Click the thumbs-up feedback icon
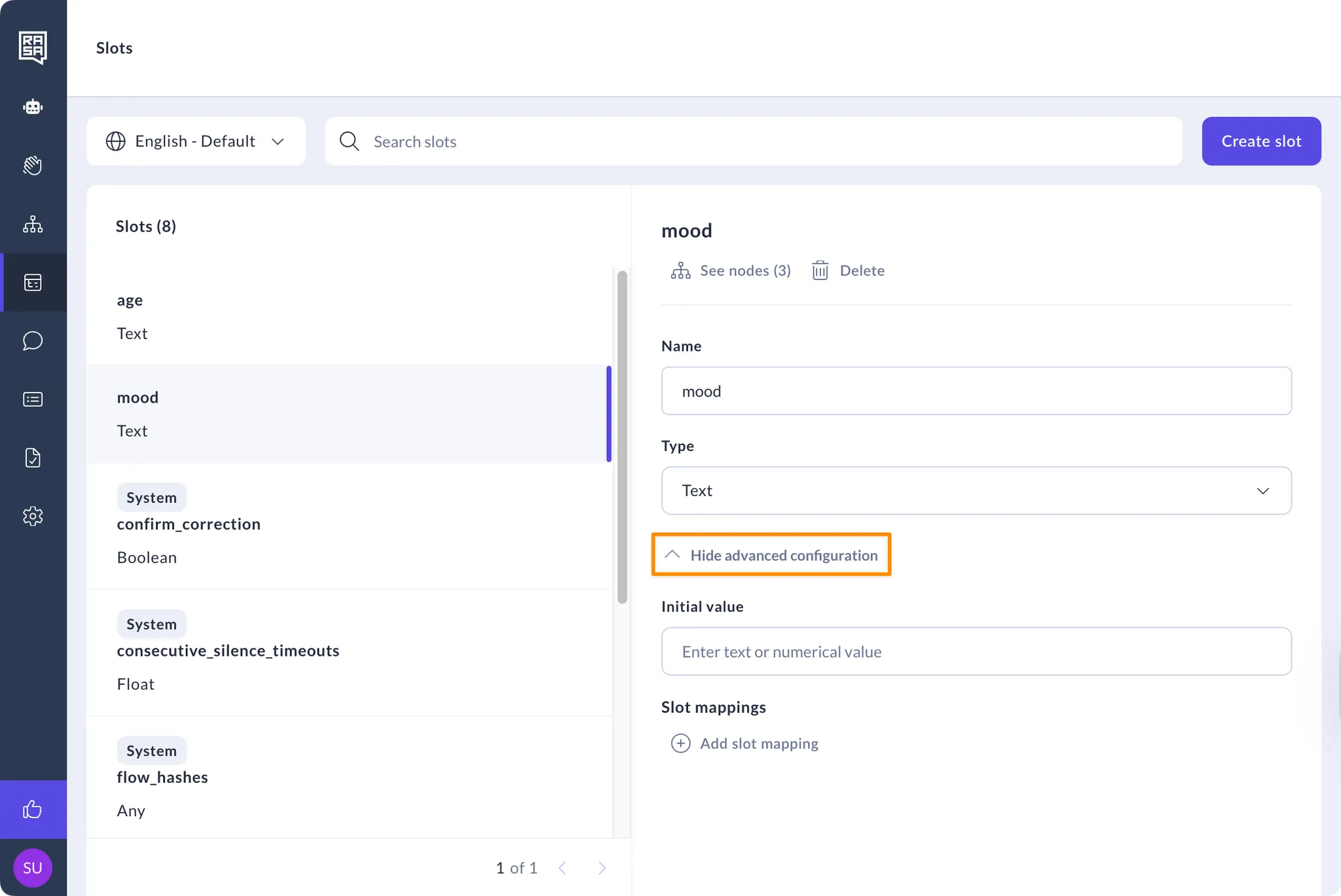This screenshot has width=1341, height=896. click(x=33, y=810)
